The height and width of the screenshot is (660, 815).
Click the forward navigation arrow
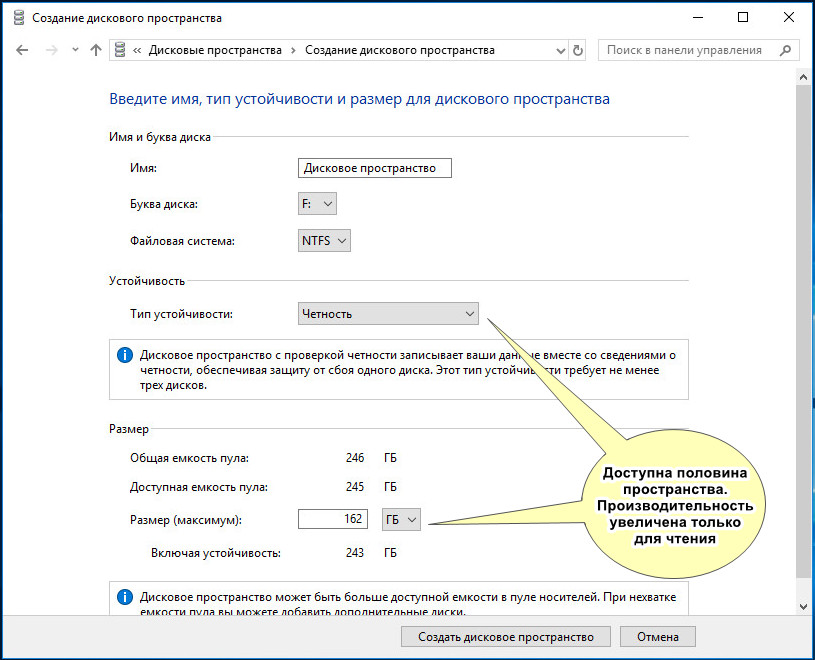[x=51, y=50]
